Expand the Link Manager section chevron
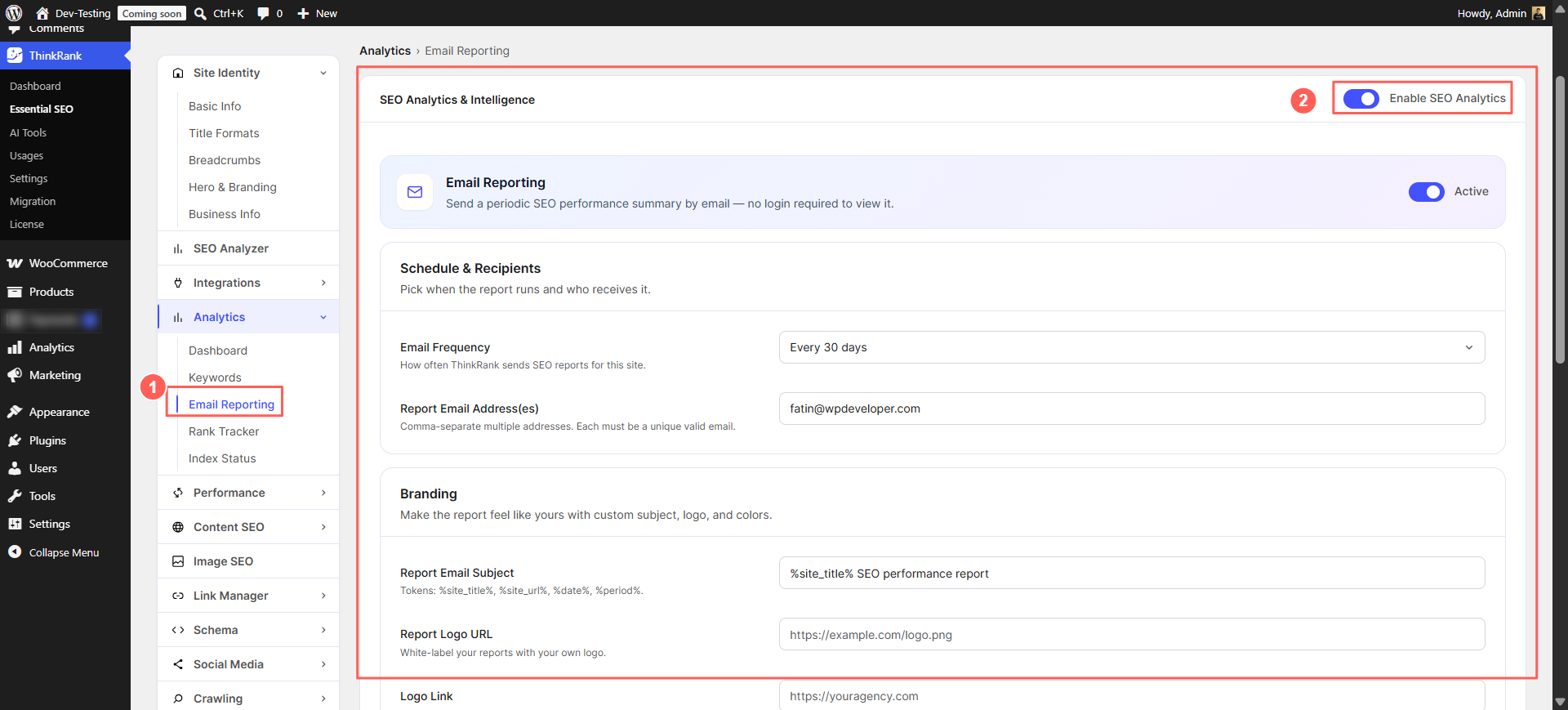Viewport: 1568px width, 710px height. [323, 596]
